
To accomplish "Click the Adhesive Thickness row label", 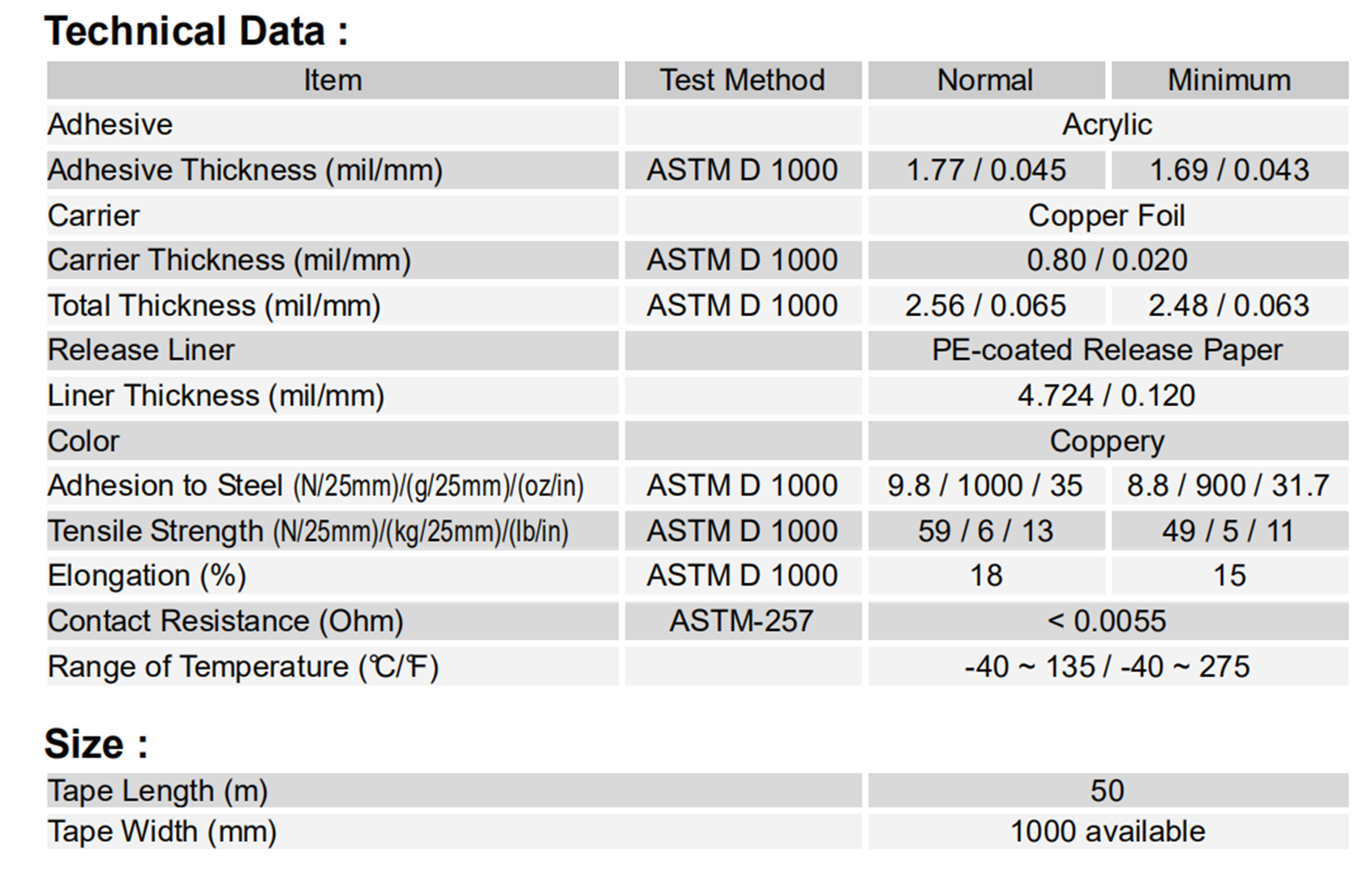I will pos(246,170).
